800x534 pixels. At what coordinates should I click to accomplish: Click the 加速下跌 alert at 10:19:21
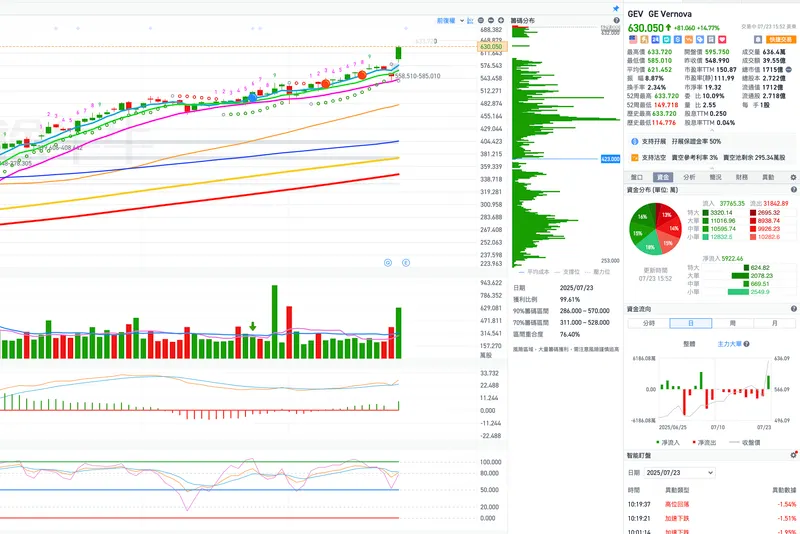(677, 518)
